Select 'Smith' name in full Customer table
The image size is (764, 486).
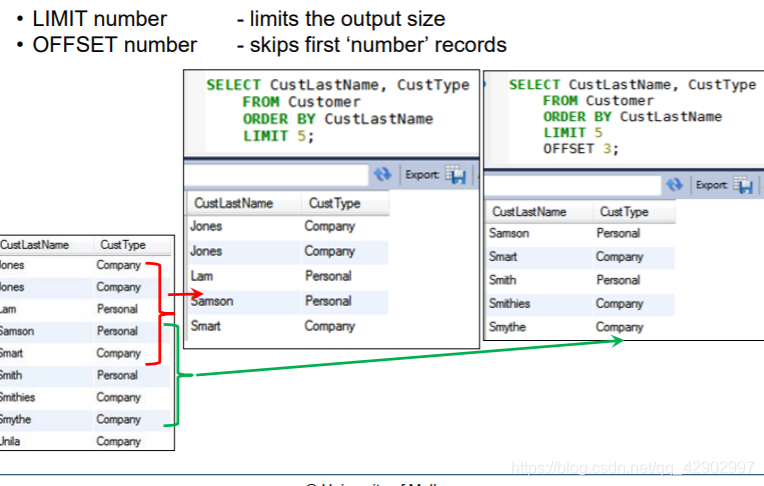11,375
